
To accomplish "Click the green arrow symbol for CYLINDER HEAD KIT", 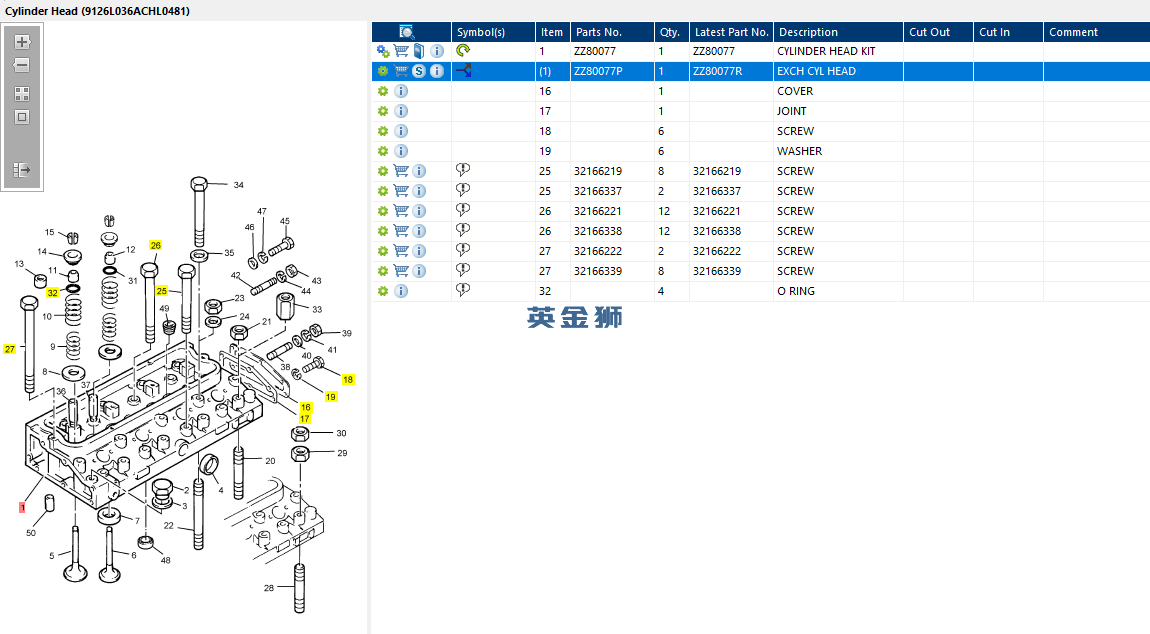I will (463, 51).
